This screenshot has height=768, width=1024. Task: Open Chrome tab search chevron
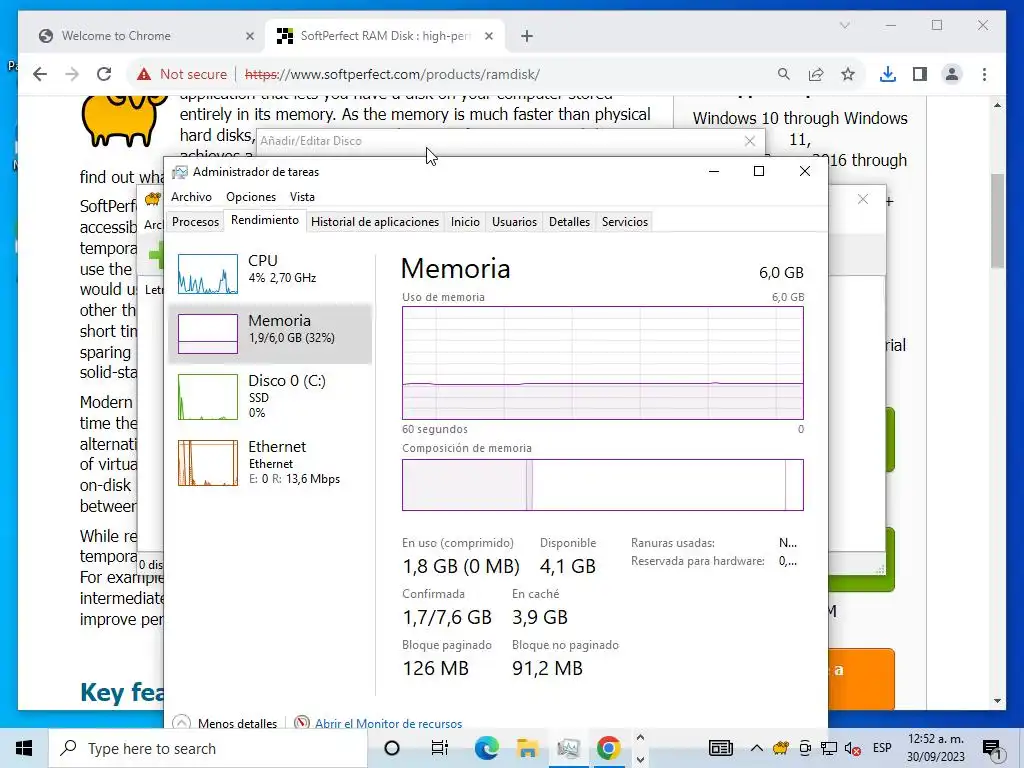point(844,25)
